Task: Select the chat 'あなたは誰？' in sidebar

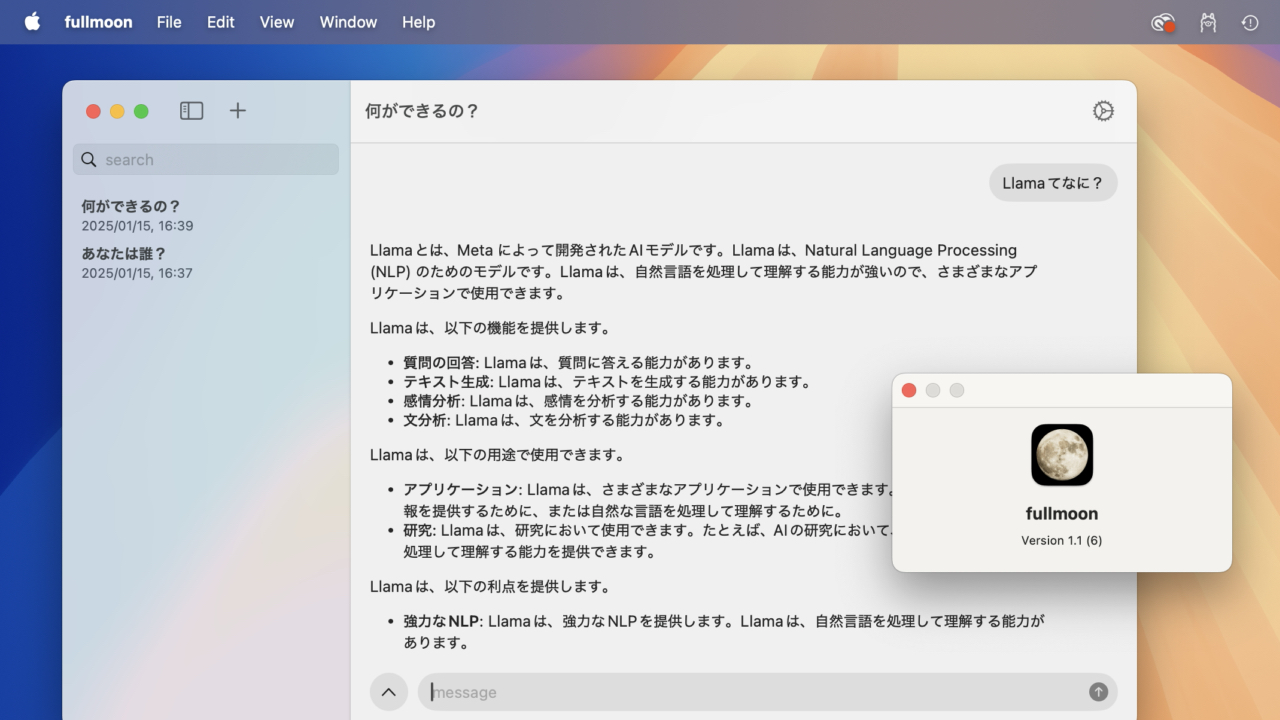Action: tap(205, 262)
